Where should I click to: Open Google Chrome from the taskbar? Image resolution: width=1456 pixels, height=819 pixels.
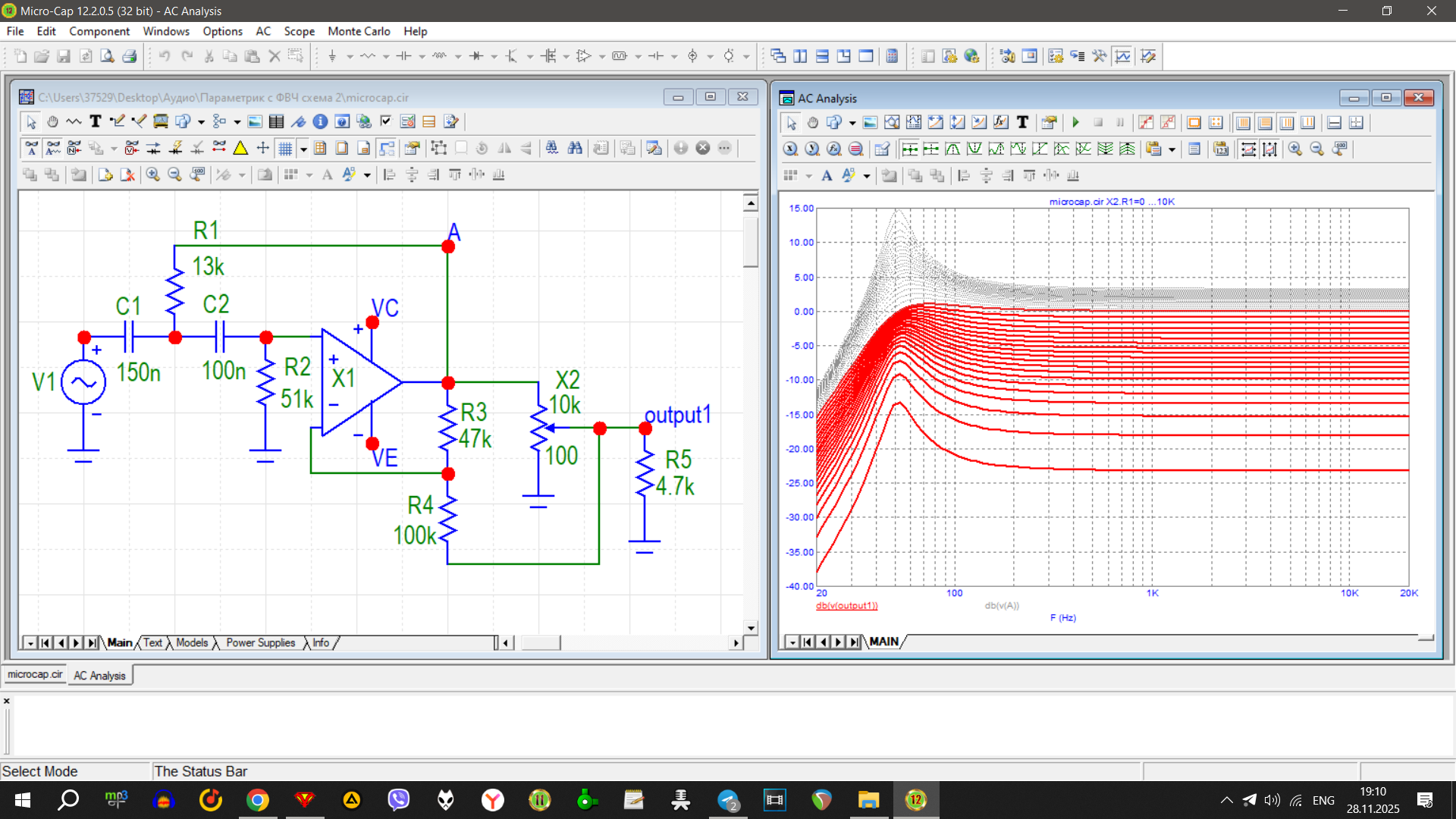258,800
